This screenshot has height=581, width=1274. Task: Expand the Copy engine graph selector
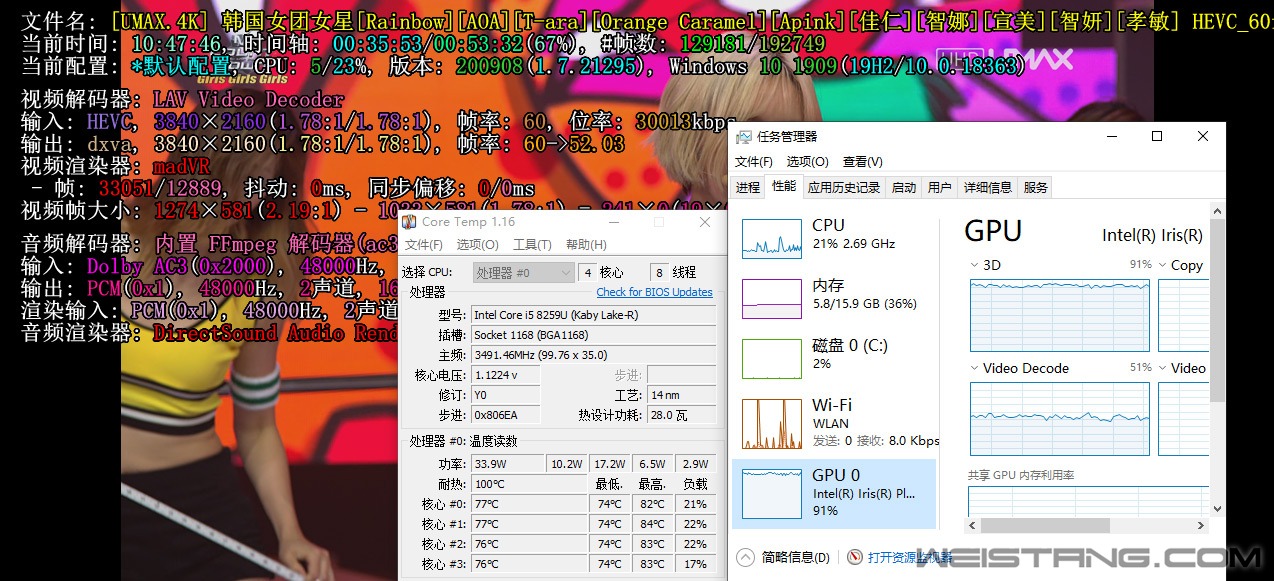pyautogui.click(x=1164, y=265)
